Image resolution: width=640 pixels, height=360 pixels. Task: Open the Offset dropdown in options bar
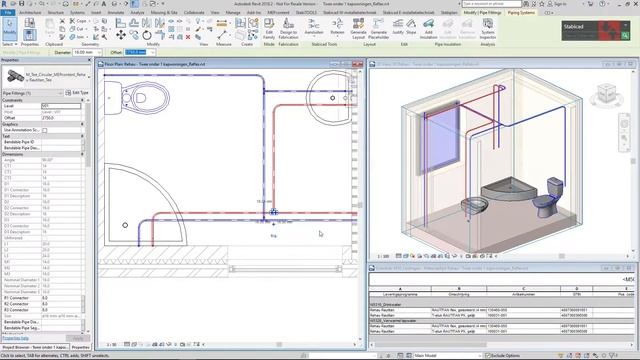(152, 52)
